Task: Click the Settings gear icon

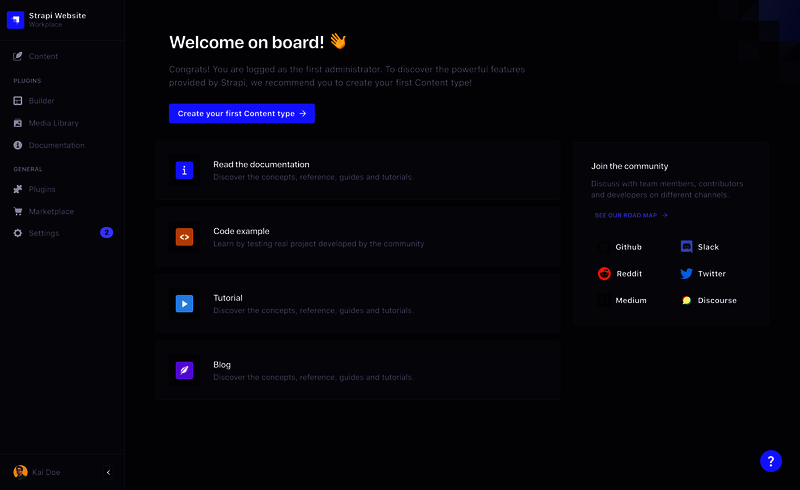Action: 18,233
